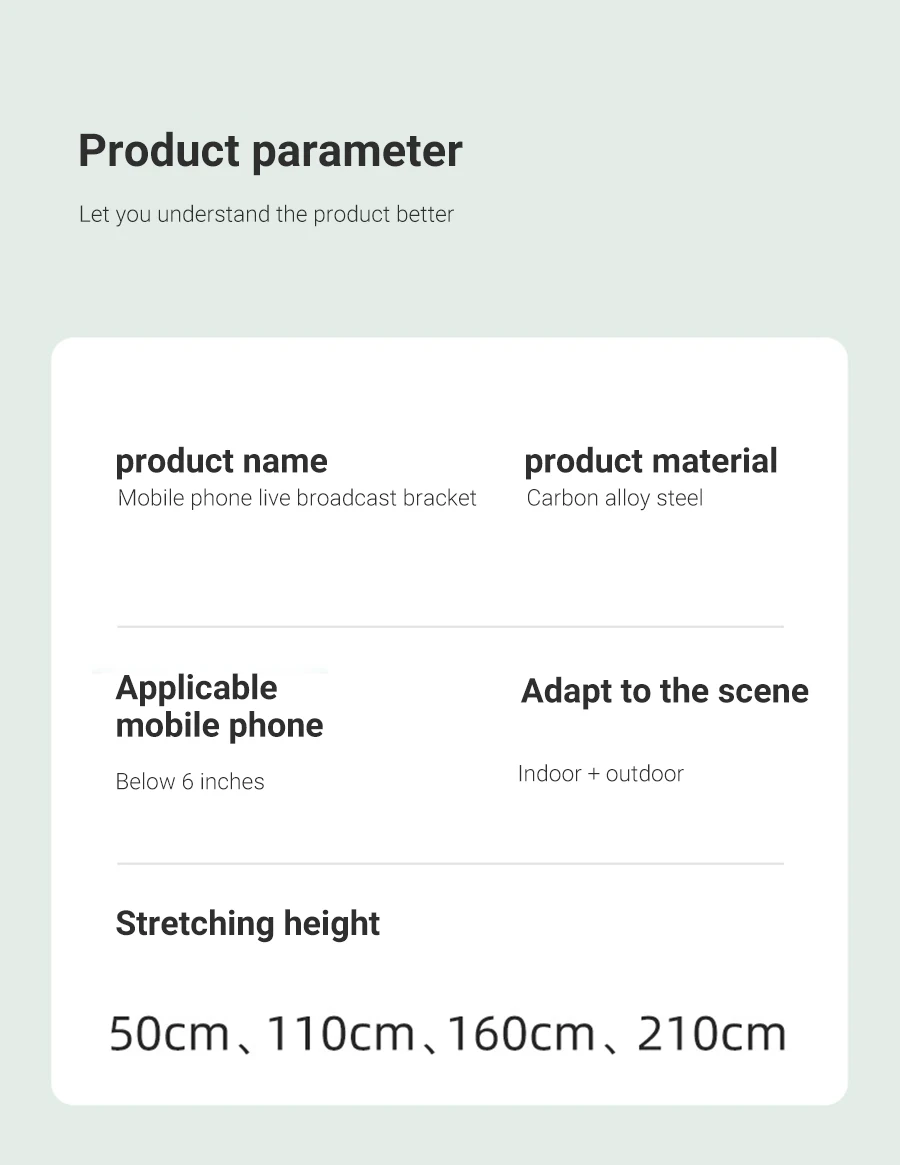Choose the 210cm height value
900x1165 pixels.
(711, 1033)
